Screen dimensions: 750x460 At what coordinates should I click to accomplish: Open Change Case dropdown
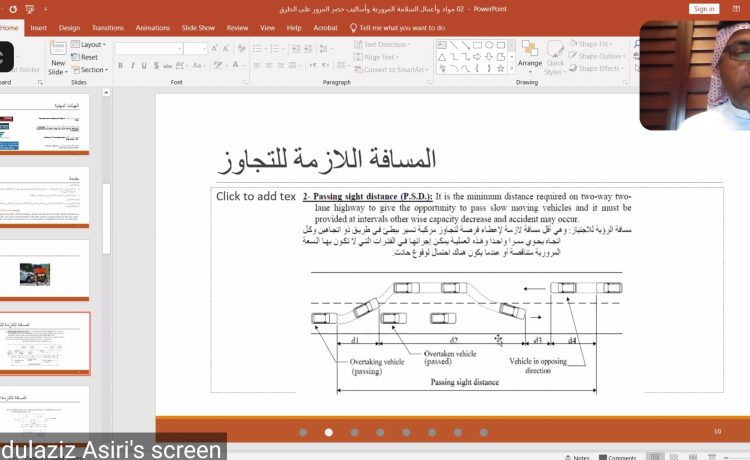199,66
